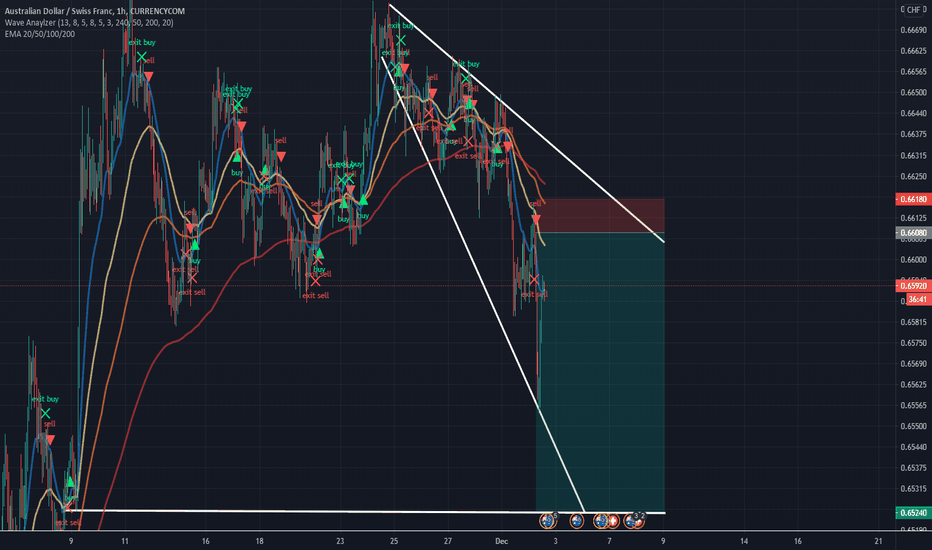The width and height of the screenshot is (932, 550).
Task: Click the green 0.65240 target price label
Action: [x=913, y=513]
